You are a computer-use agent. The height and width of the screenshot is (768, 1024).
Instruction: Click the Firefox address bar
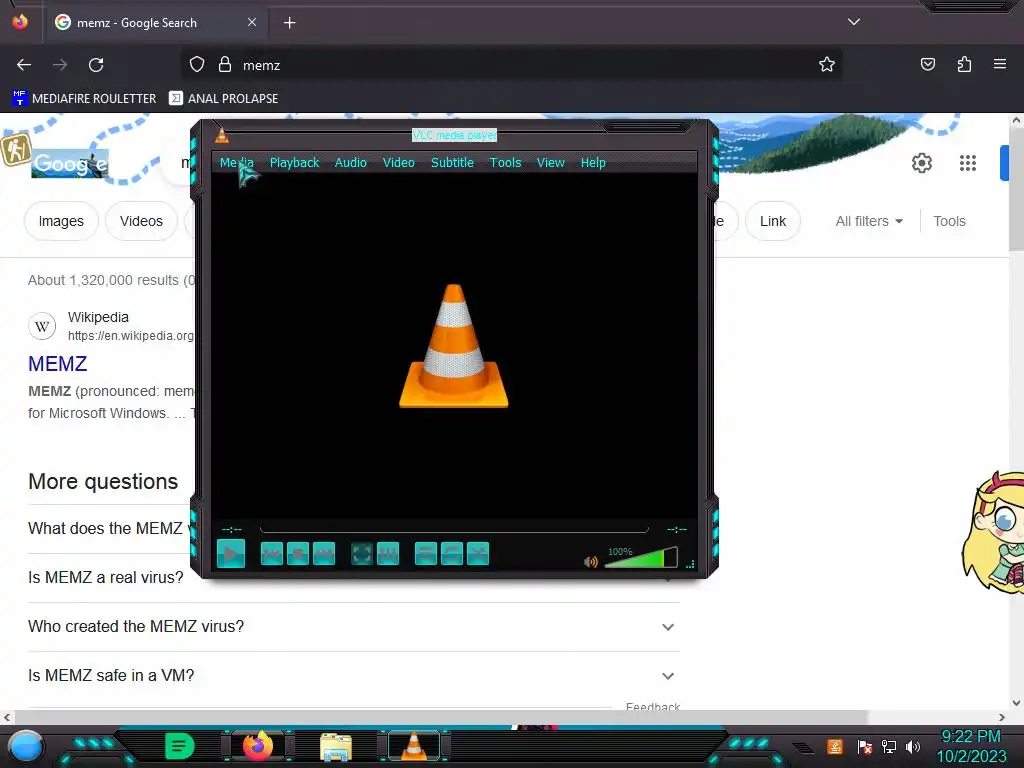513,65
